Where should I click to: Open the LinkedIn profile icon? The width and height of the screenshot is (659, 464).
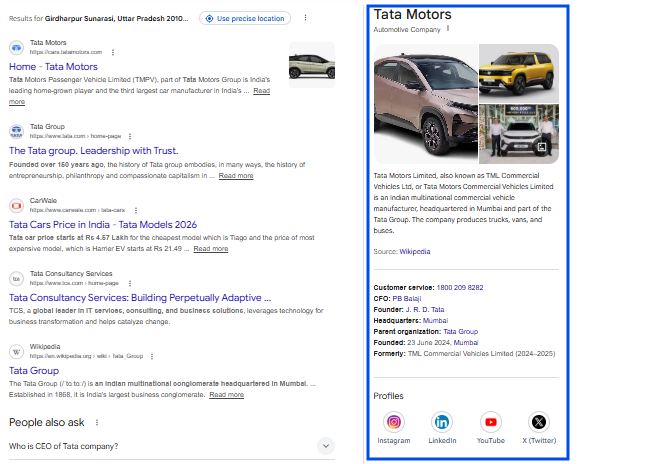442,422
